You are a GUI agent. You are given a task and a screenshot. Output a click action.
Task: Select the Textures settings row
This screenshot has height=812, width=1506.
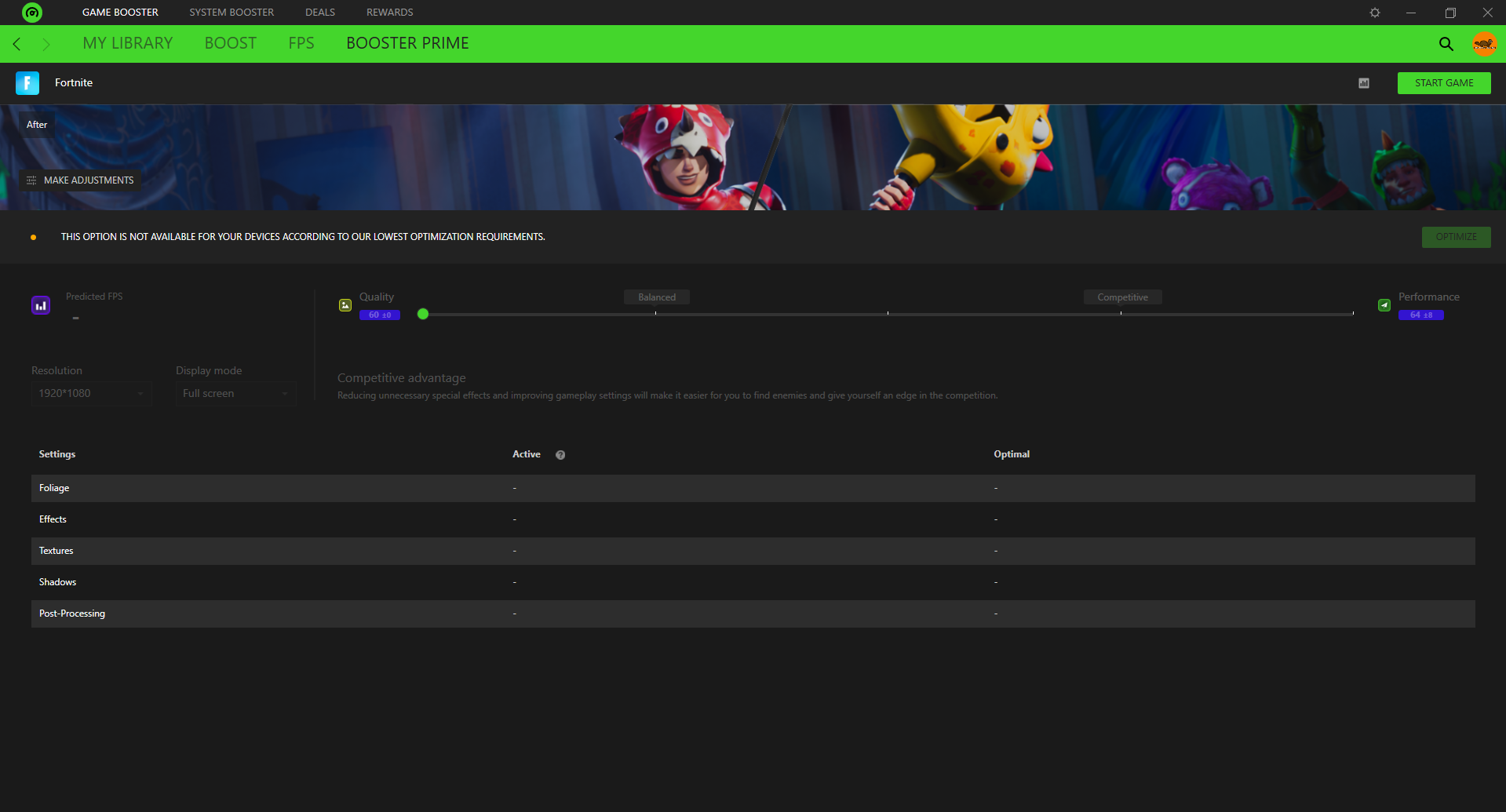(x=753, y=551)
